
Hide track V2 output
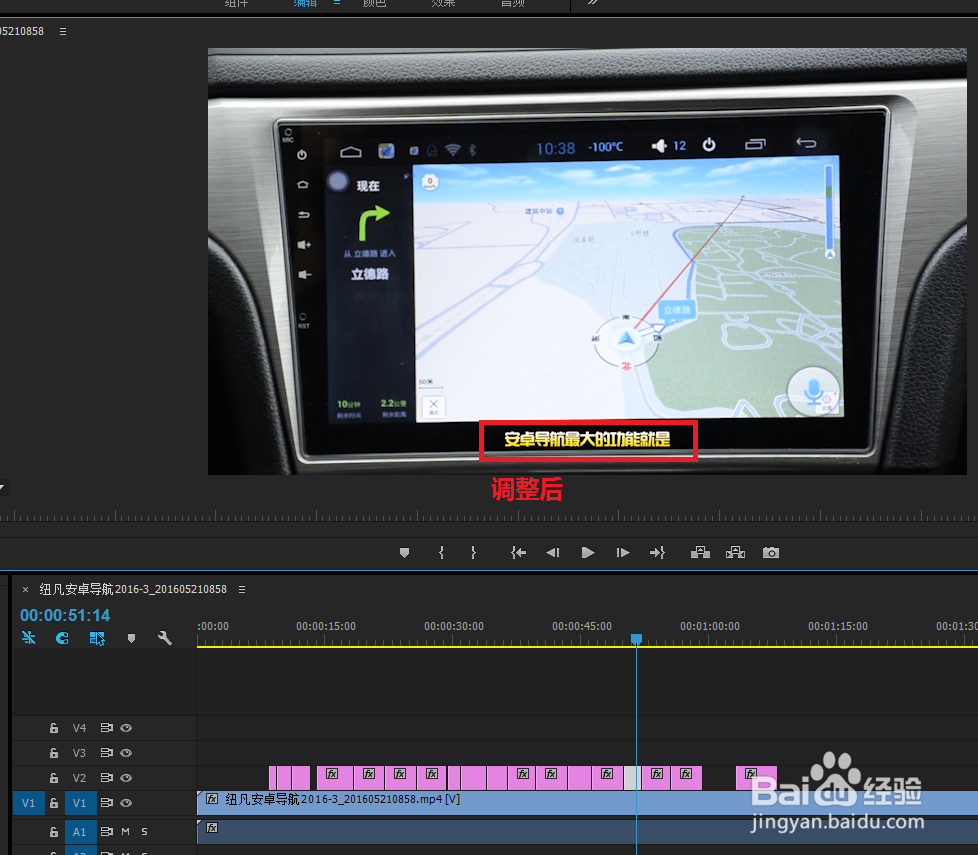tap(126, 778)
